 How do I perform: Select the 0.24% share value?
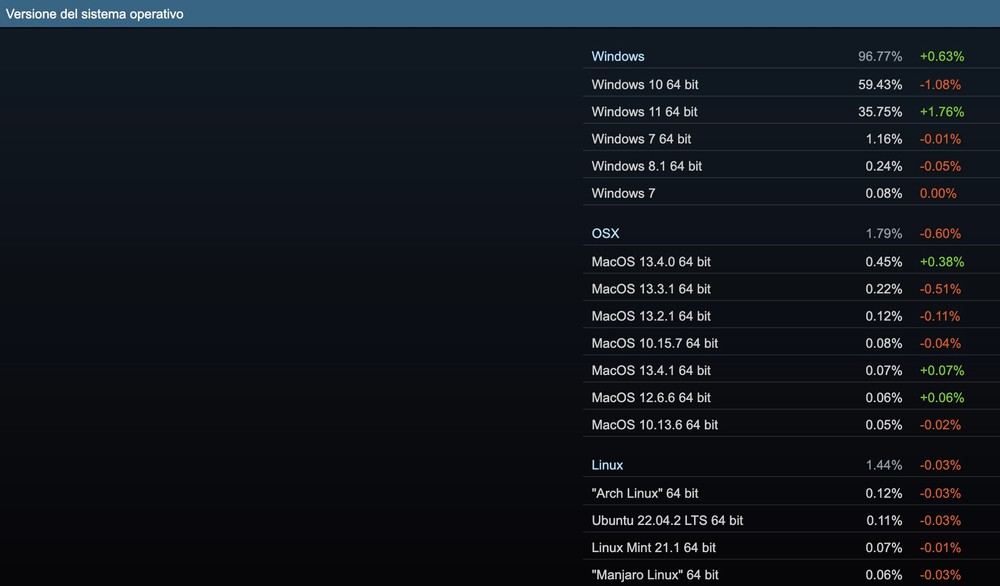(x=884, y=166)
